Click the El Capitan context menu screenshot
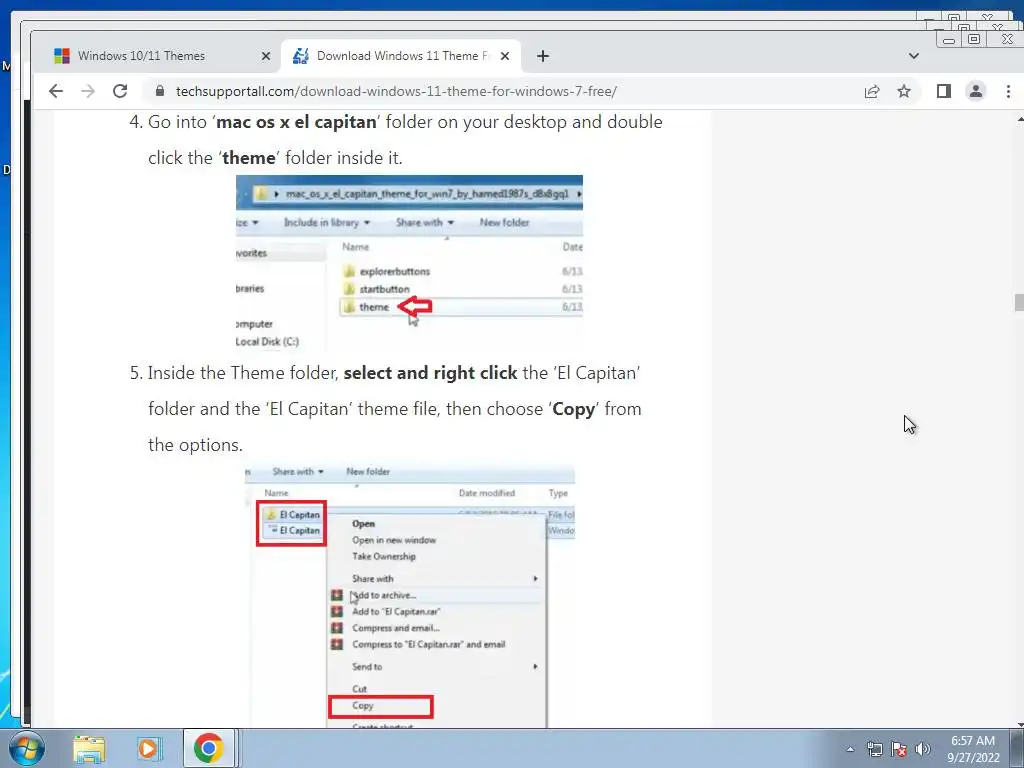 coord(409,596)
